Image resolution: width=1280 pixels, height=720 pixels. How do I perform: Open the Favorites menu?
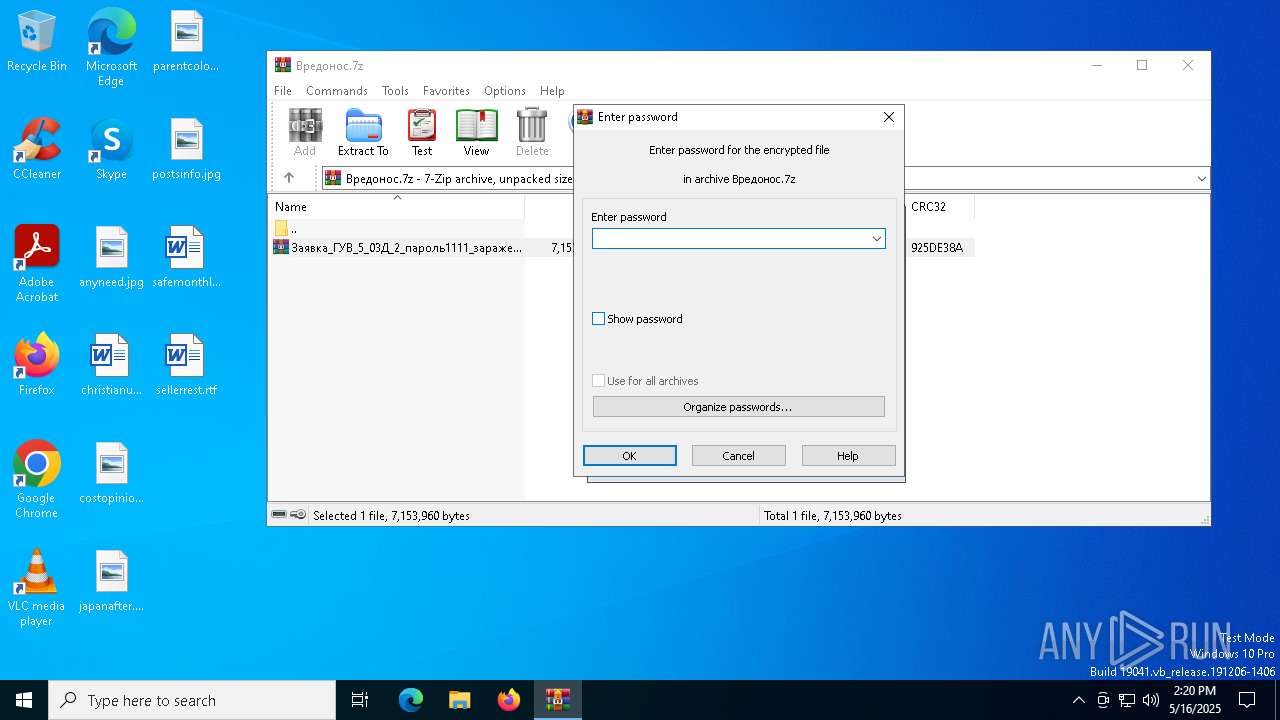coord(446,91)
